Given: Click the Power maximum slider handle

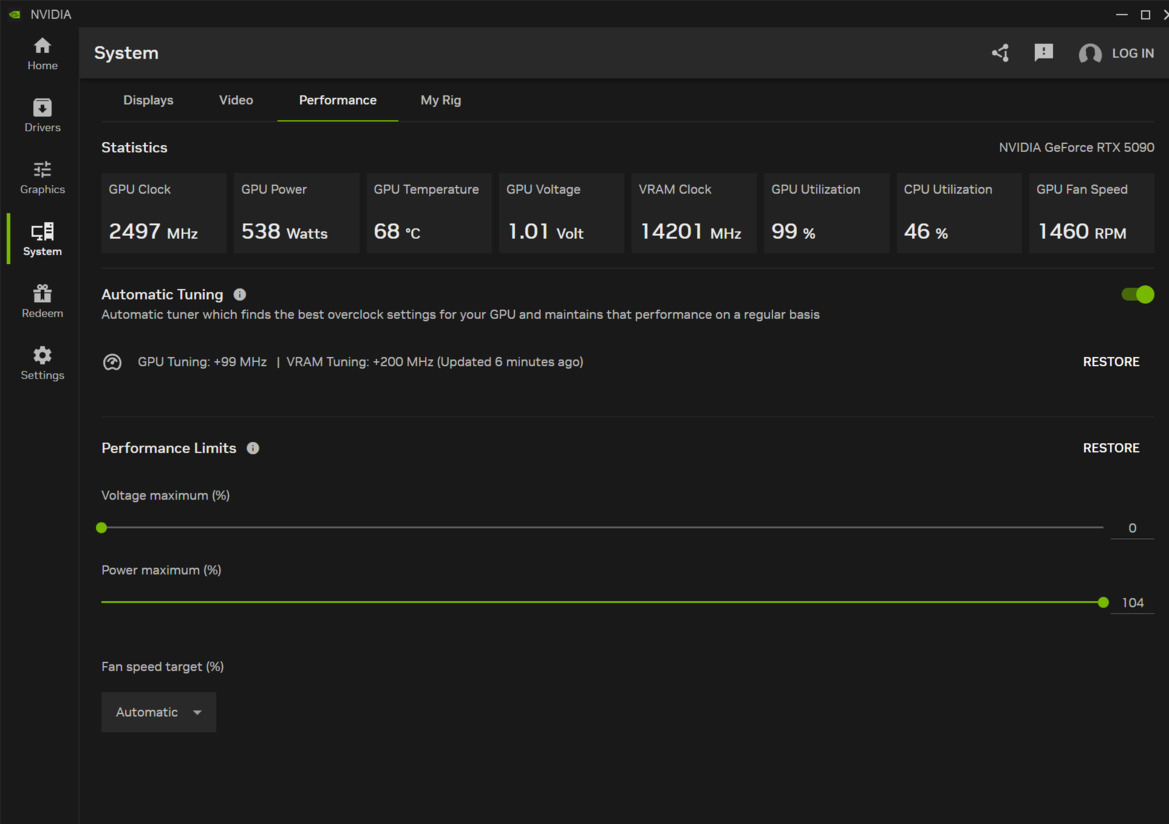Looking at the screenshot, I should (x=1103, y=603).
